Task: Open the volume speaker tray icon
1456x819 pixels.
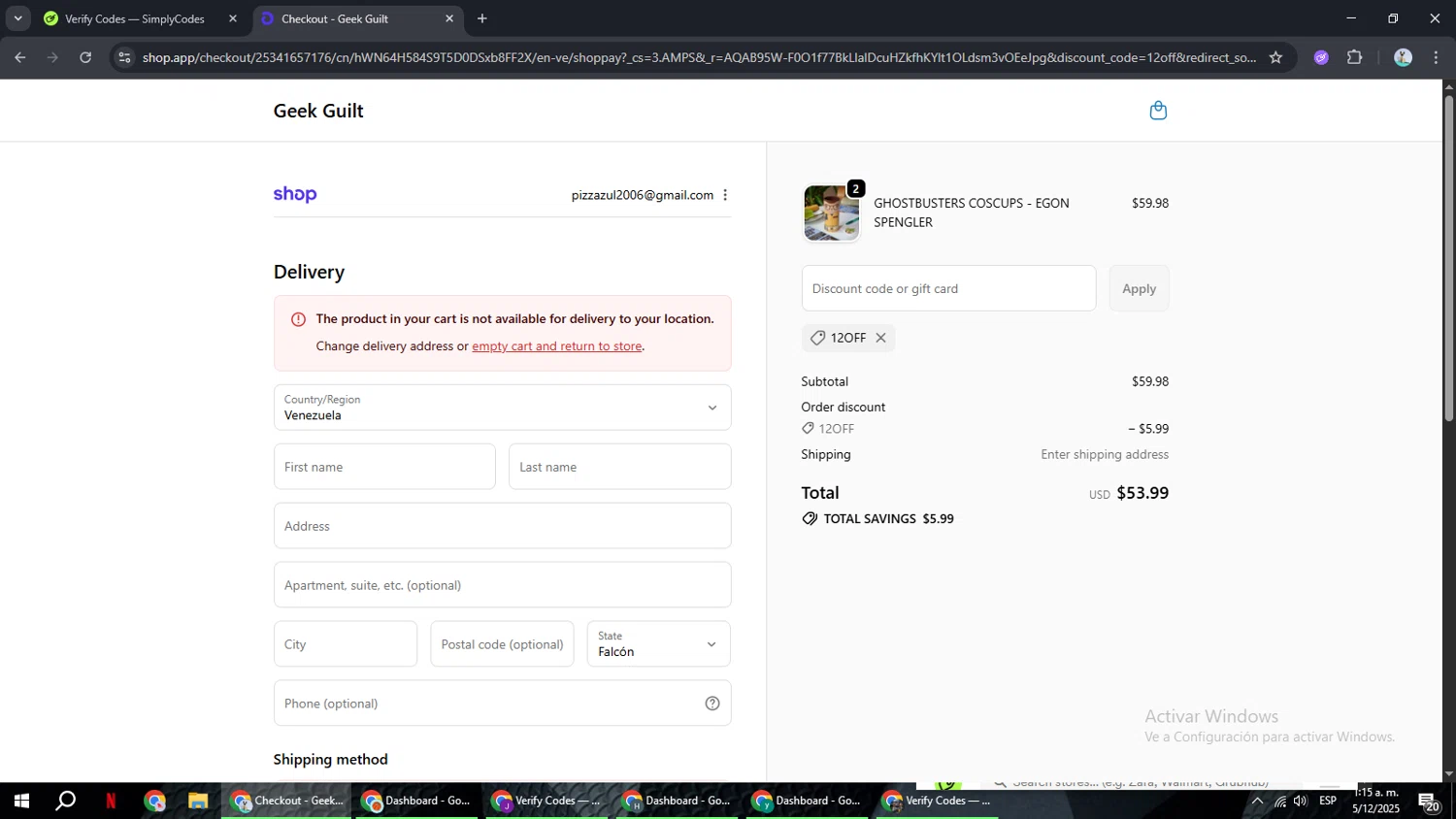Action: coord(1301,802)
